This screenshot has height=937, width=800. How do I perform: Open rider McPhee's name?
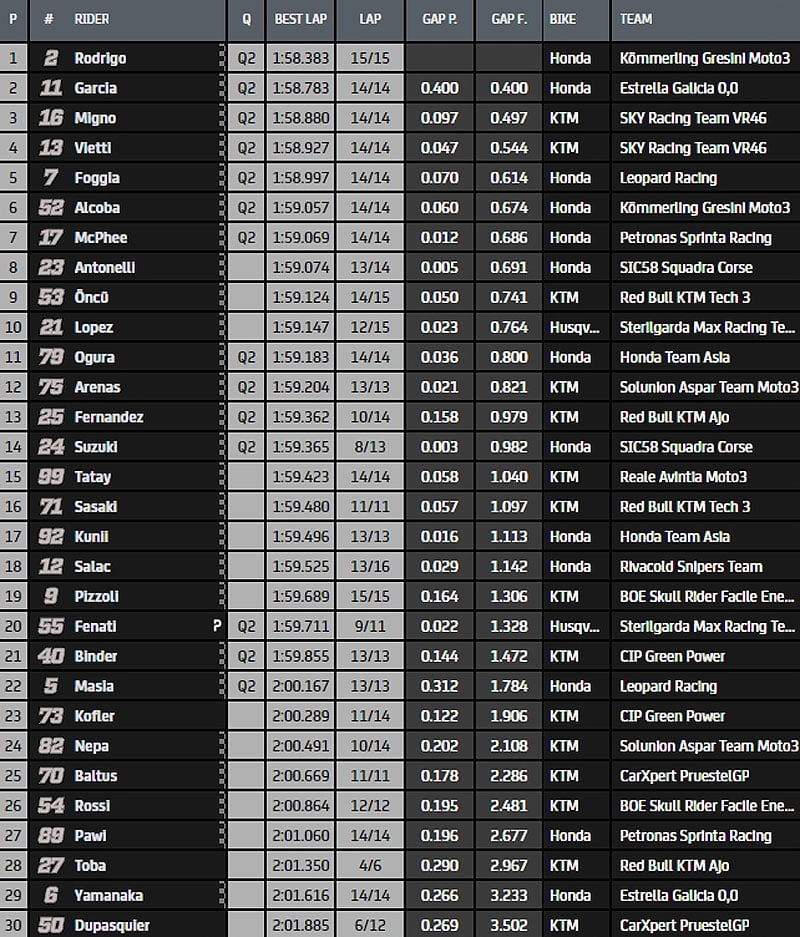[100, 238]
